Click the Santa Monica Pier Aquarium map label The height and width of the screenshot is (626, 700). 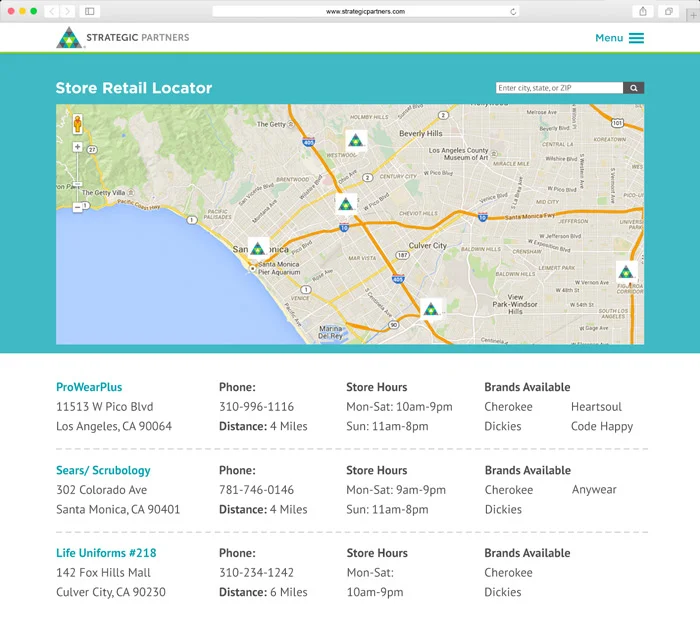tap(279, 268)
